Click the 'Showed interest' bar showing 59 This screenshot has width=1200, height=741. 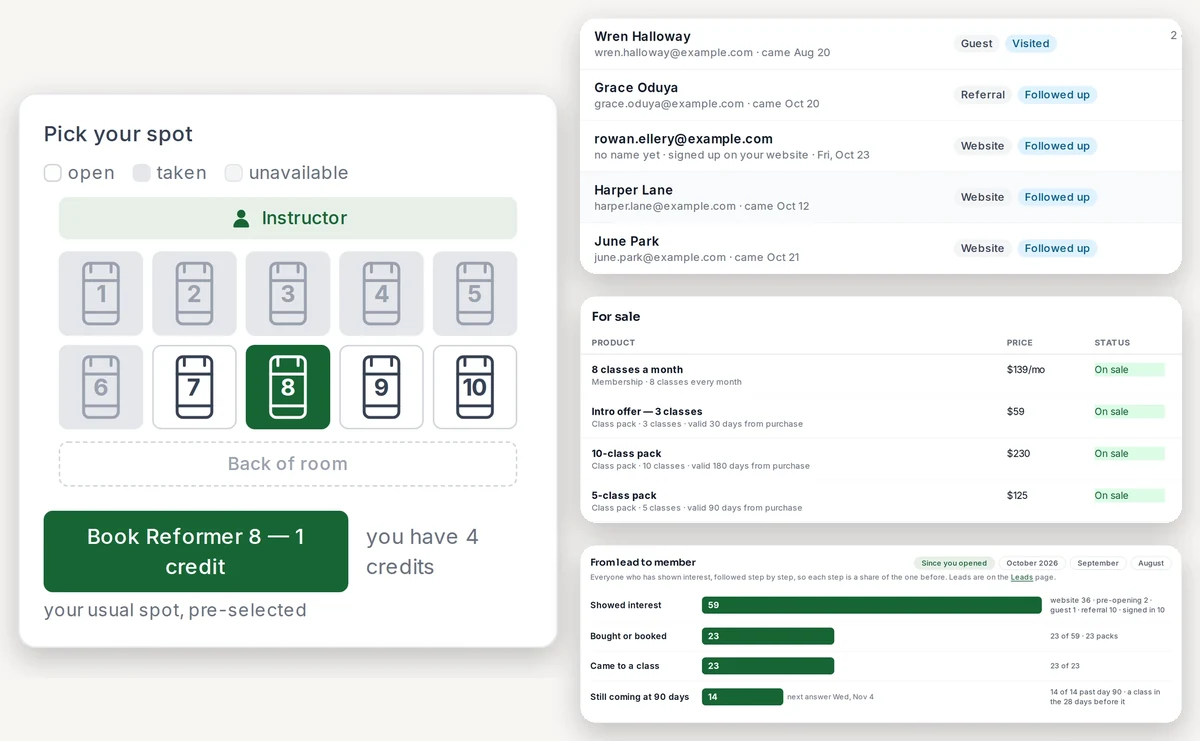[x=872, y=605]
